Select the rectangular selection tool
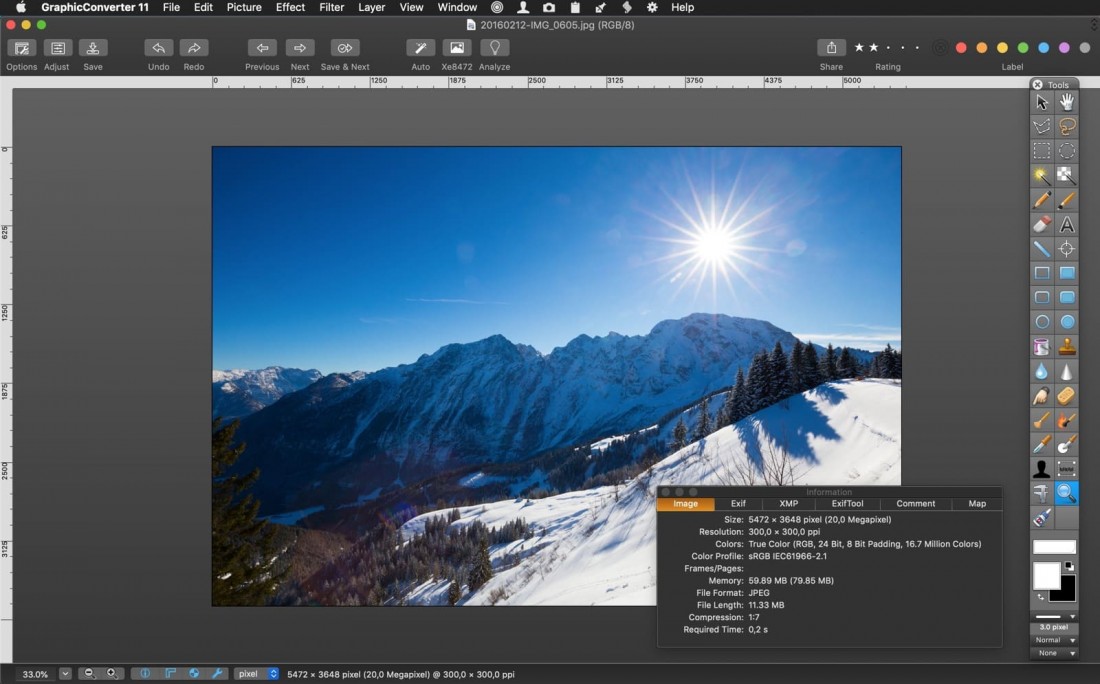This screenshot has height=684, width=1100. pyautogui.click(x=1041, y=151)
